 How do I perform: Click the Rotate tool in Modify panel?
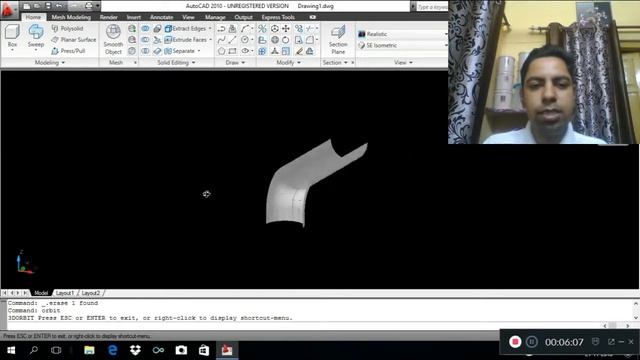(286, 40)
